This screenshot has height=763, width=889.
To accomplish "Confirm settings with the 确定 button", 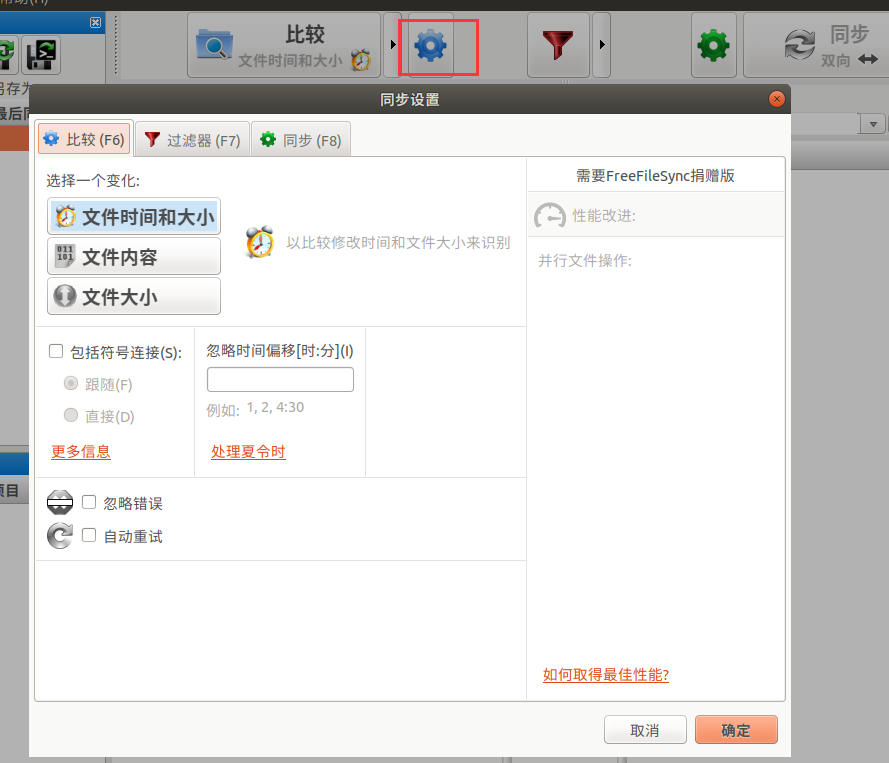I will coord(736,730).
